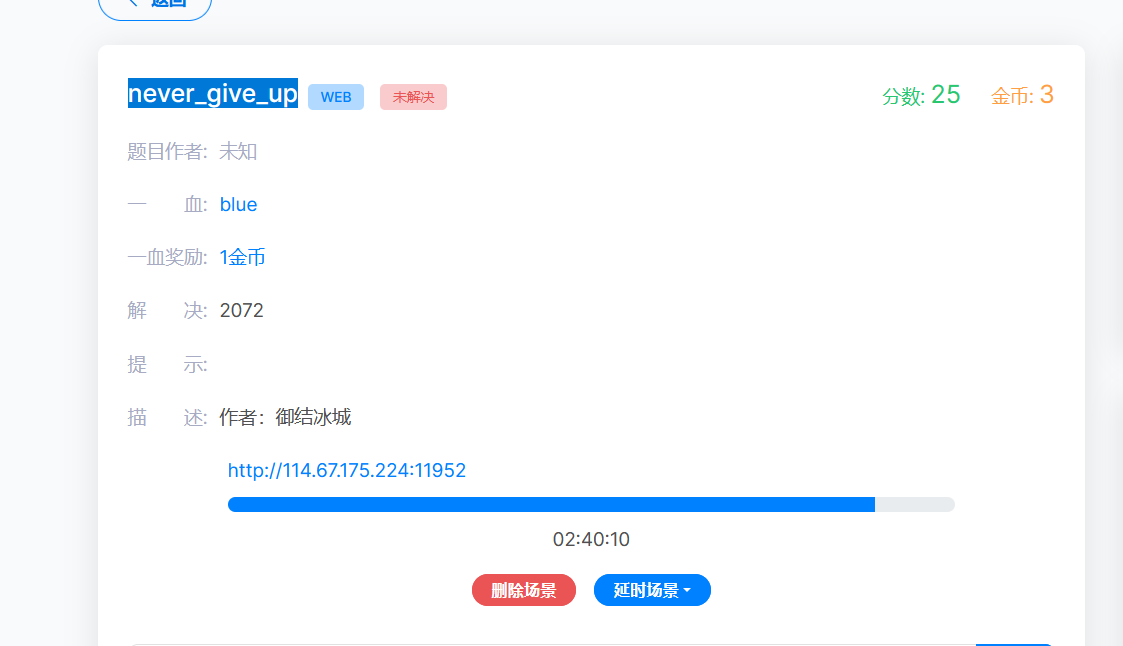Viewport: 1123px width, 646px height.
Task: Toggle the 未解决 solved state badge
Action: click(413, 97)
